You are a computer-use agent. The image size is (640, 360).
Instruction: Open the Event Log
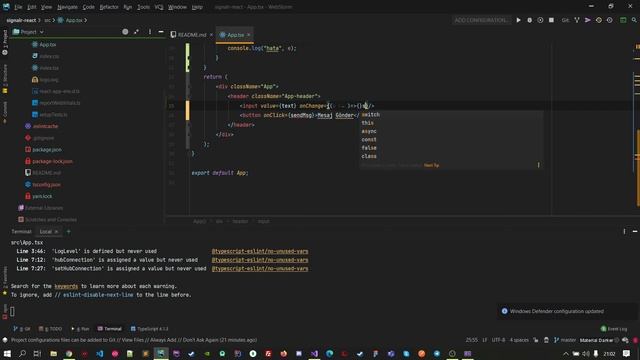point(614,329)
